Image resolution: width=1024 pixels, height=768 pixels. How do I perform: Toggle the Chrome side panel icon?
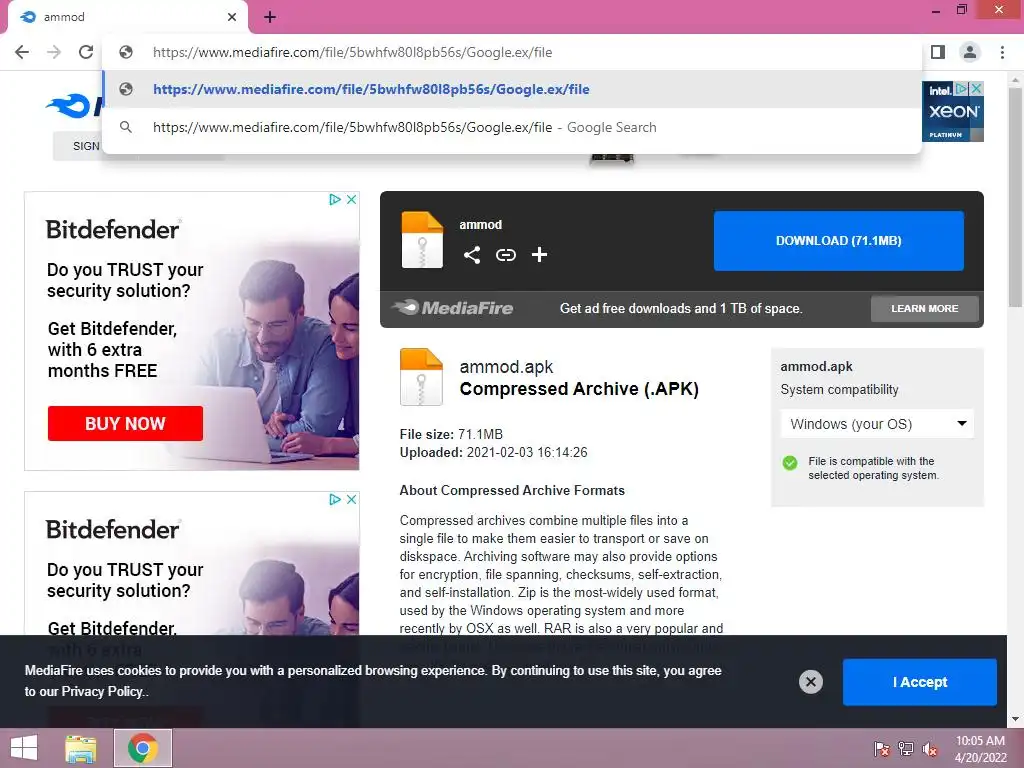coord(938,52)
